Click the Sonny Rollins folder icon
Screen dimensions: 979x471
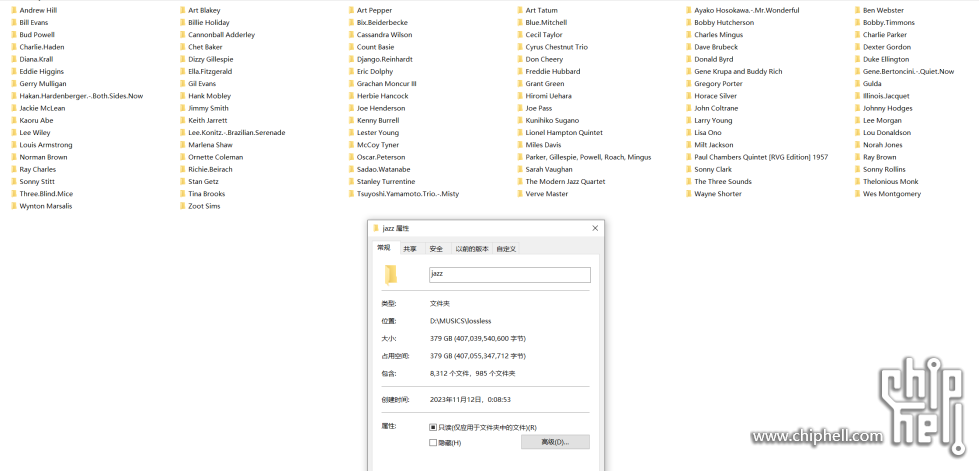pos(857,169)
